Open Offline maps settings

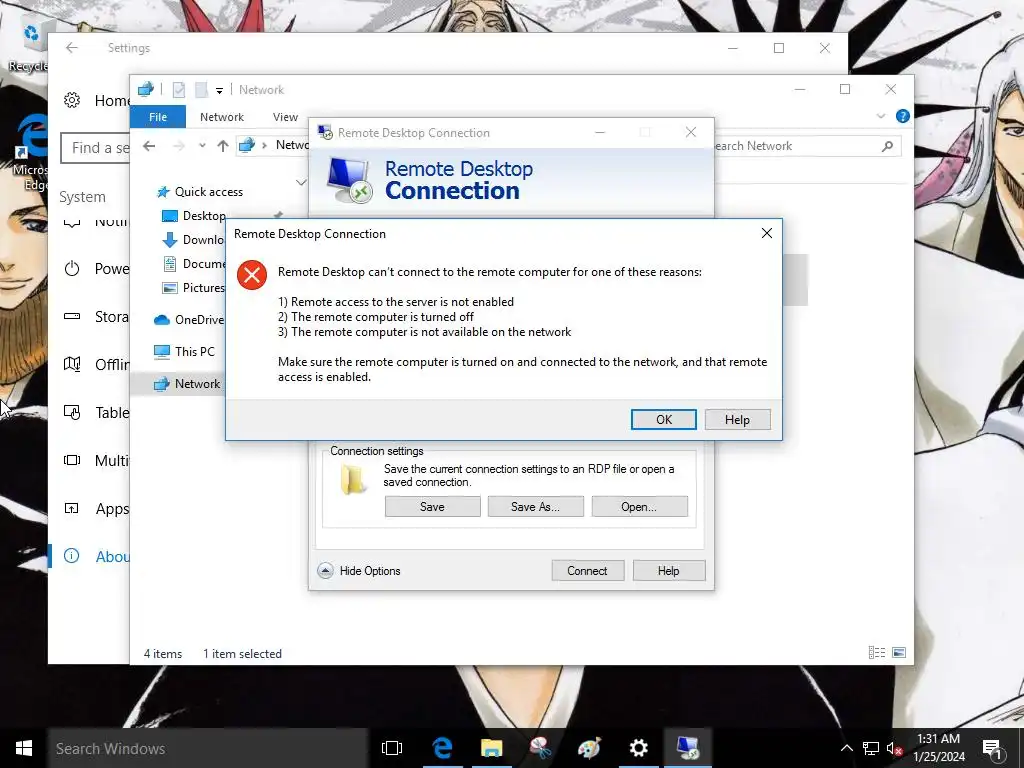tap(96, 364)
